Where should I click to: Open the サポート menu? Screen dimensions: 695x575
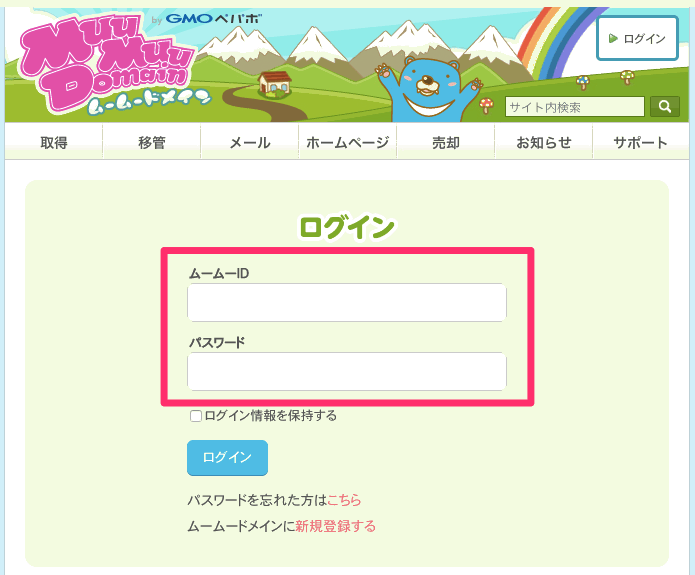(641, 143)
